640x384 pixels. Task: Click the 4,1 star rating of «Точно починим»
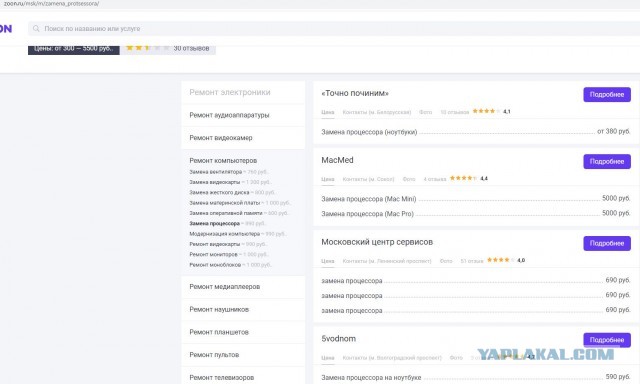pyautogui.click(x=491, y=111)
